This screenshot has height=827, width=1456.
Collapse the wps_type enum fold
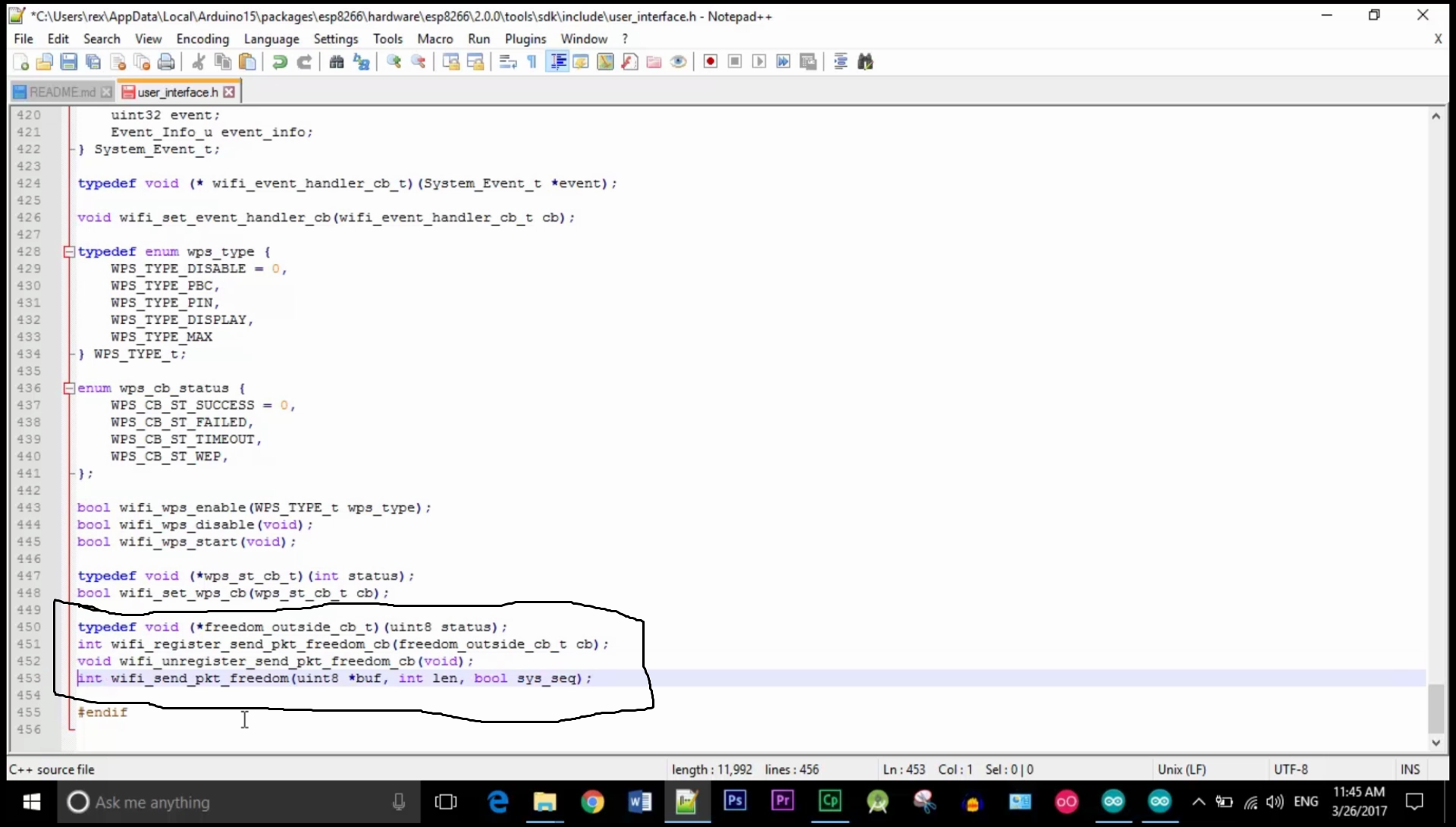pos(68,251)
